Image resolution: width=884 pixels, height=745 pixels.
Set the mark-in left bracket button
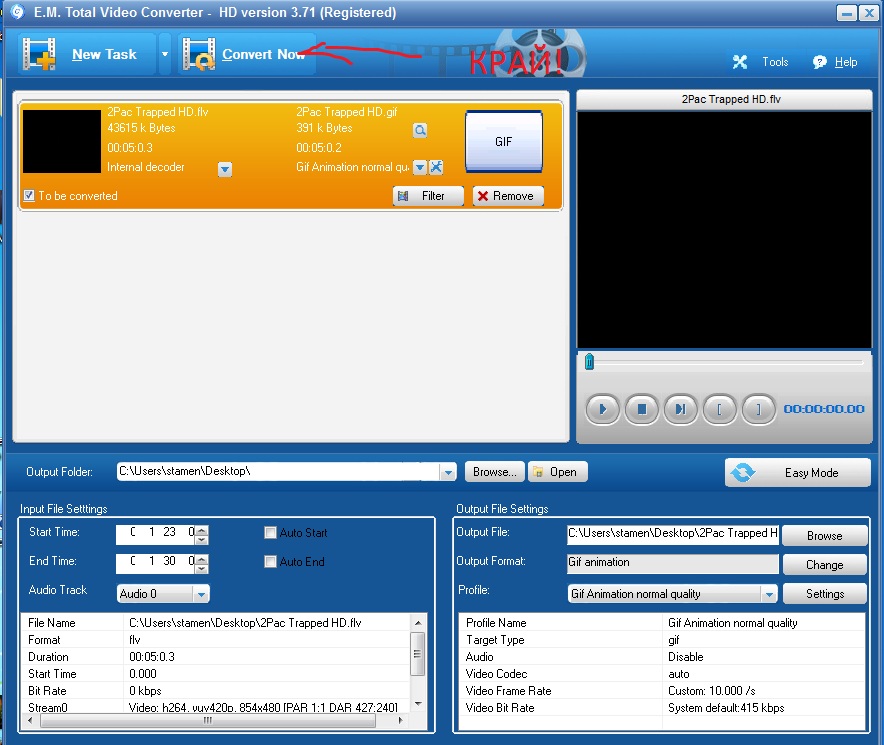click(719, 409)
